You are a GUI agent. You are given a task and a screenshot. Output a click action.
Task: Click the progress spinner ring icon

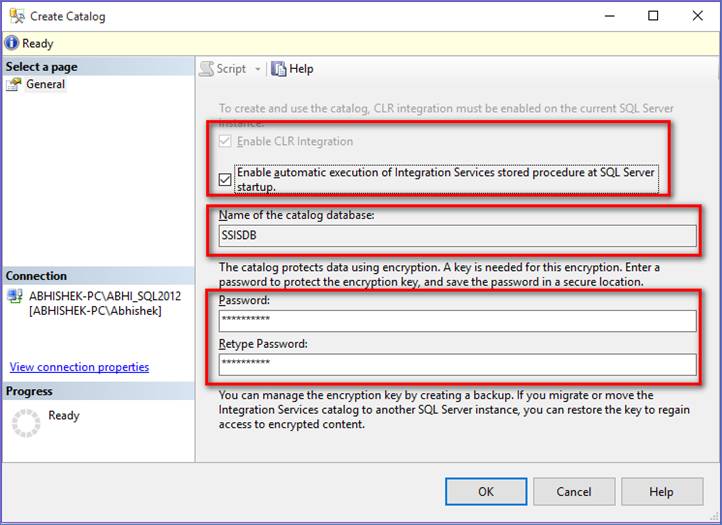click(x=26, y=423)
